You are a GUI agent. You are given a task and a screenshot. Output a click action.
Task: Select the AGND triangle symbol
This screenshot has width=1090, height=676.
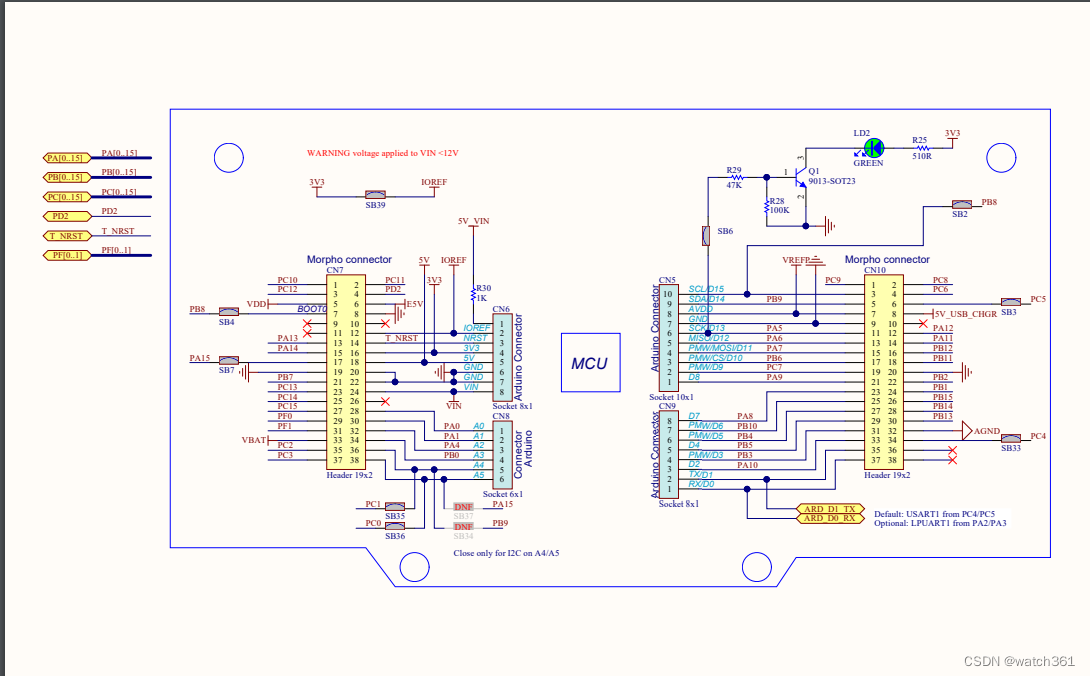click(967, 431)
